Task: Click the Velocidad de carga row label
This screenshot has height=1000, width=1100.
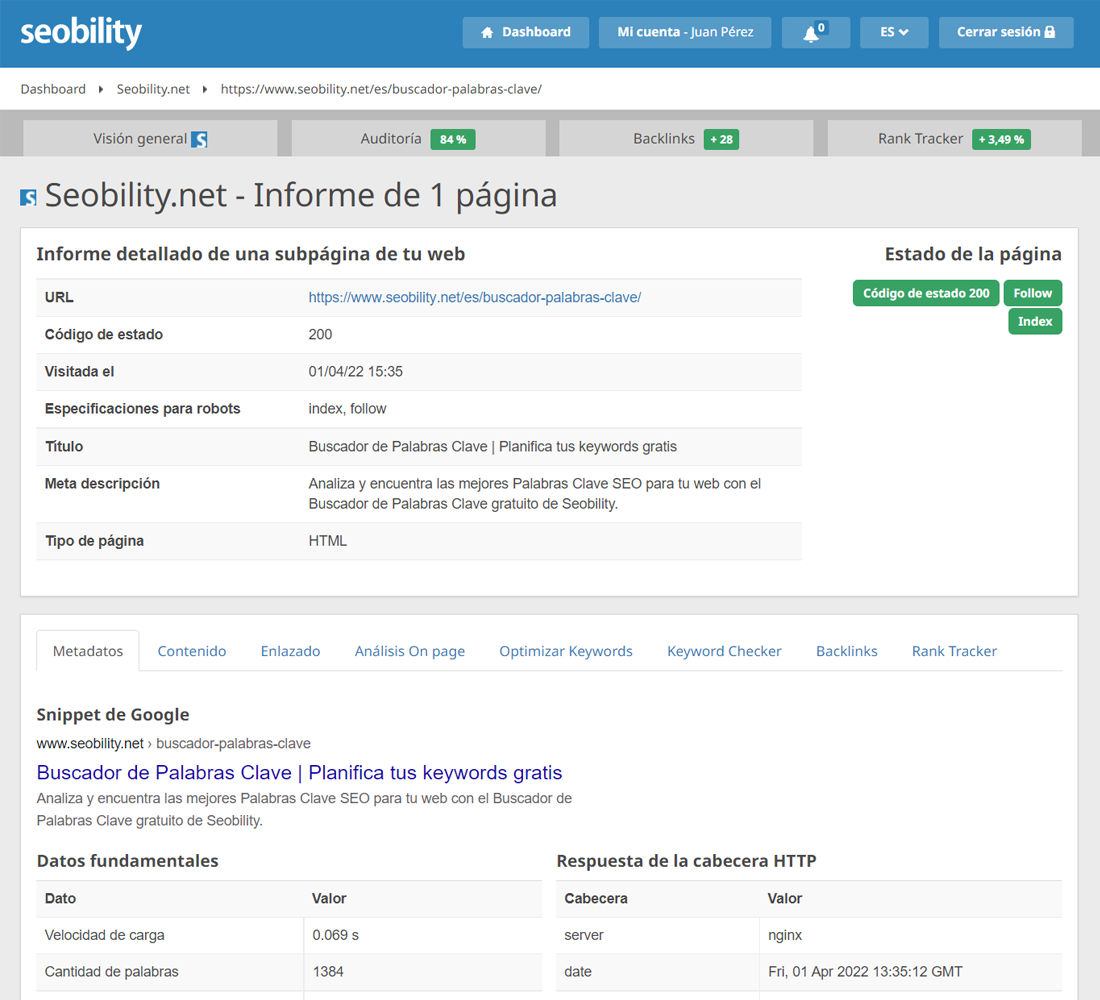Action: coord(105,935)
